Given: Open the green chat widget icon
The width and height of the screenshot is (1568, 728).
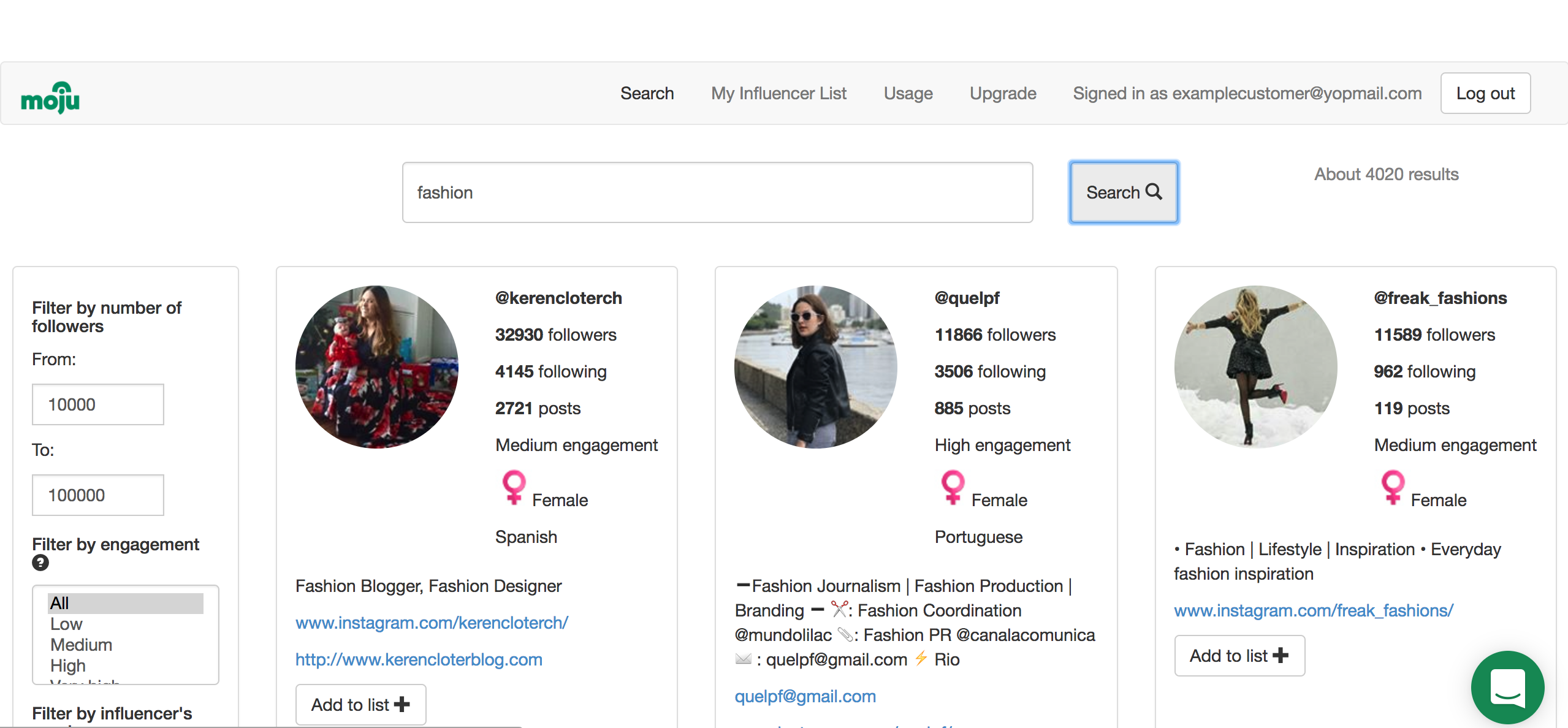Looking at the screenshot, I should (x=1507, y=688).
